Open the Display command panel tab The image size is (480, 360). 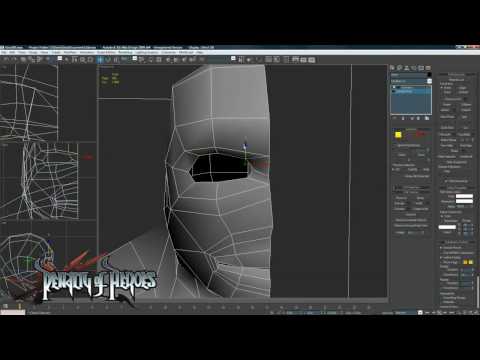click(x=421, y=68)
